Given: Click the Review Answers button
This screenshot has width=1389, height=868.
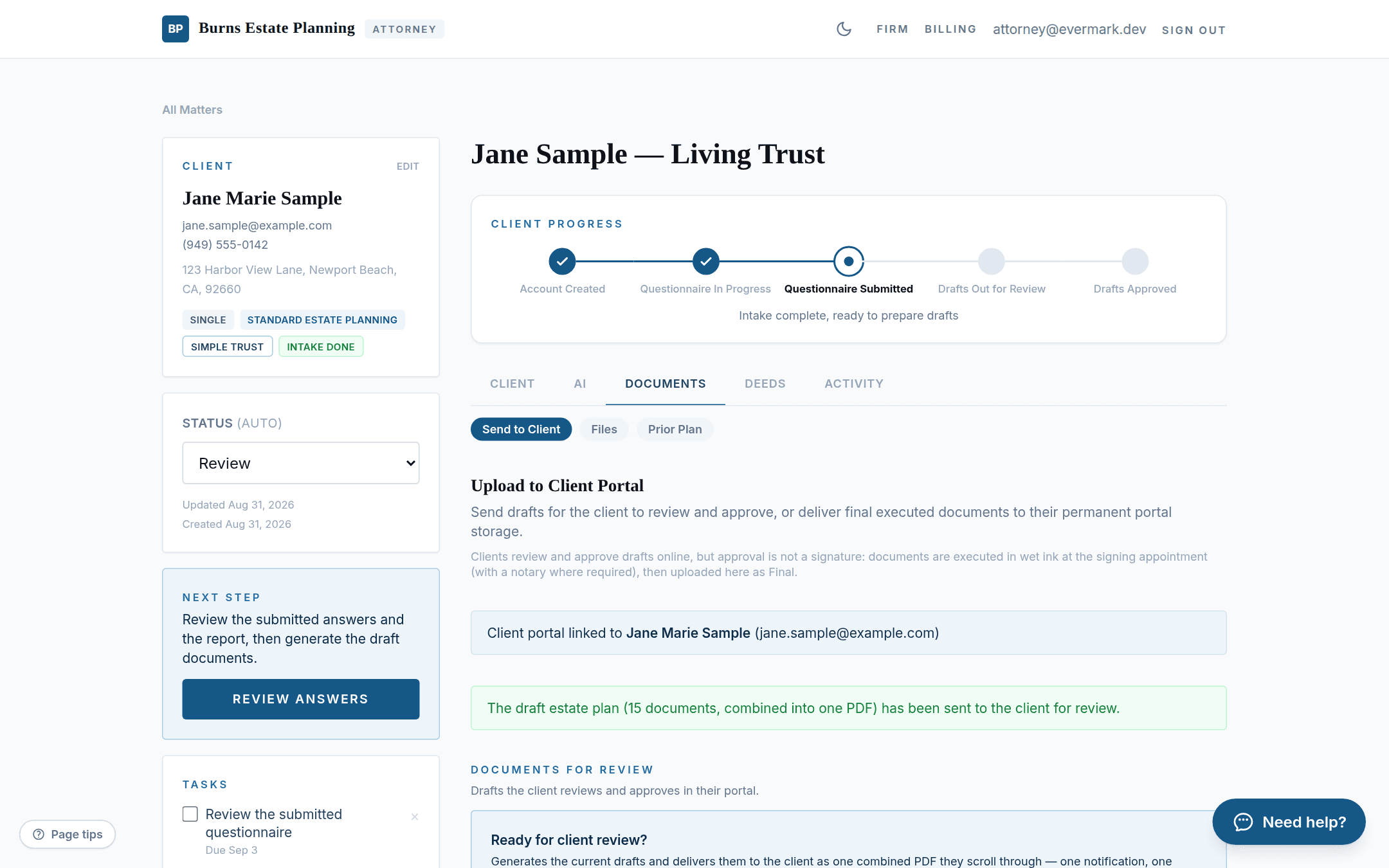Looking at the screenshot, I should click(x=300, y=699).
